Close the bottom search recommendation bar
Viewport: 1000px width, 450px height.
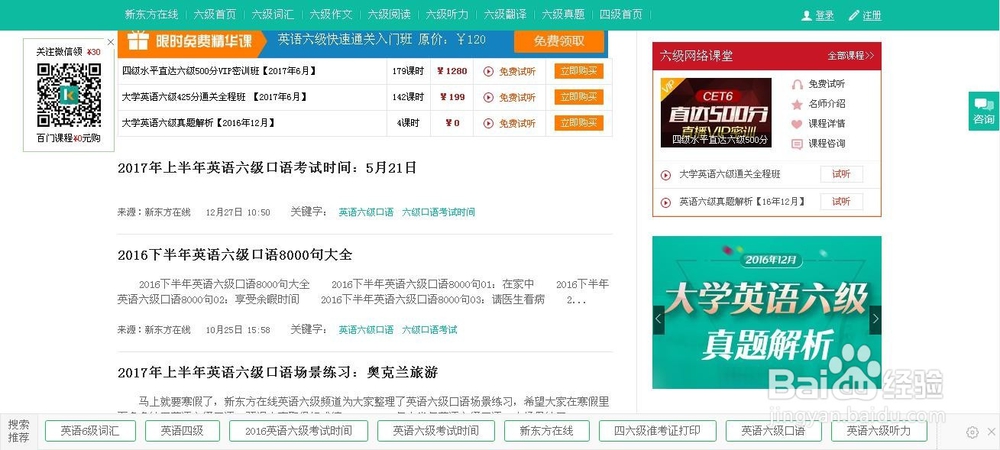(x=991, y=432)
